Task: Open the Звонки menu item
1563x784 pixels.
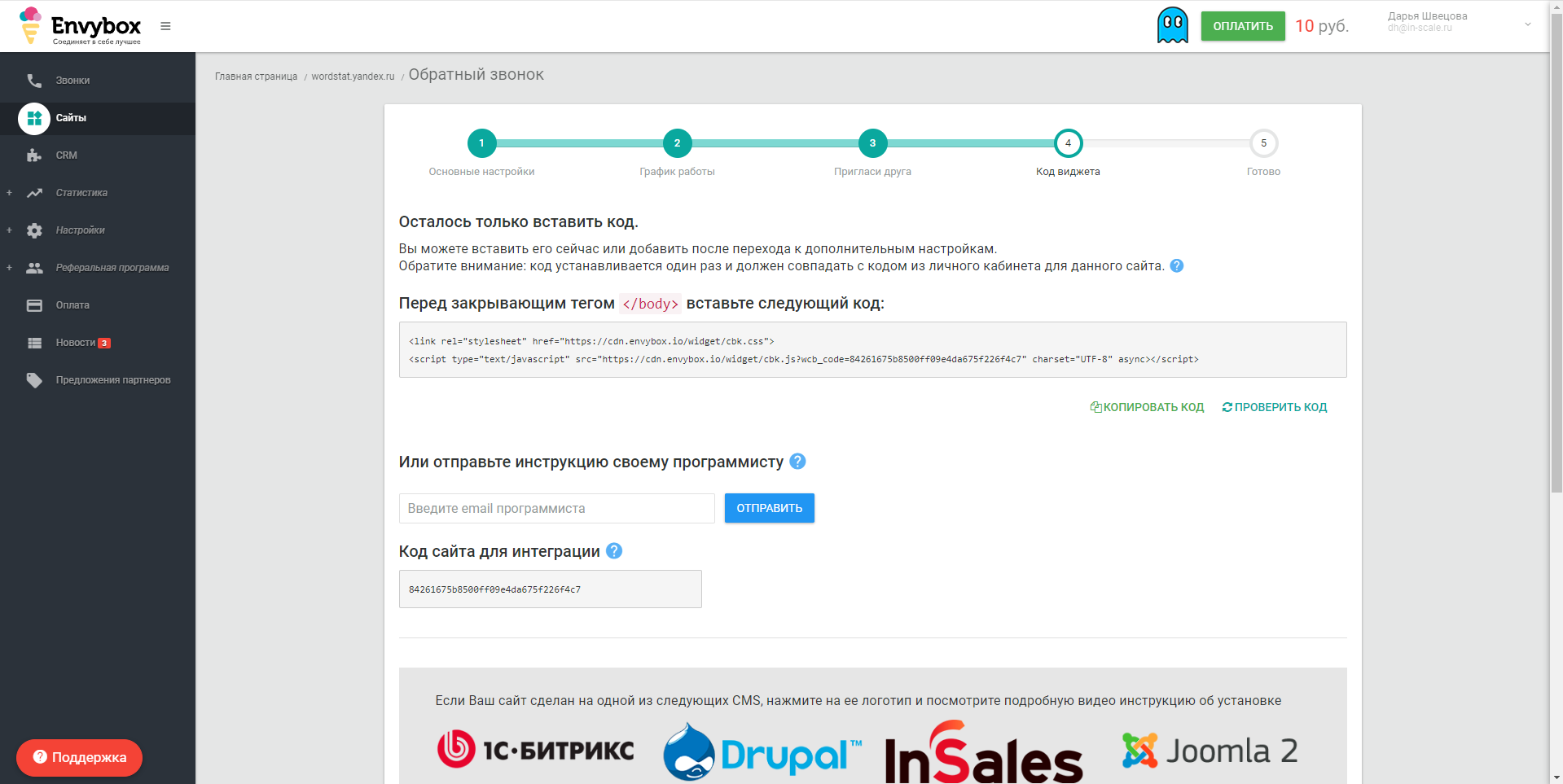Action: (98, 81)
